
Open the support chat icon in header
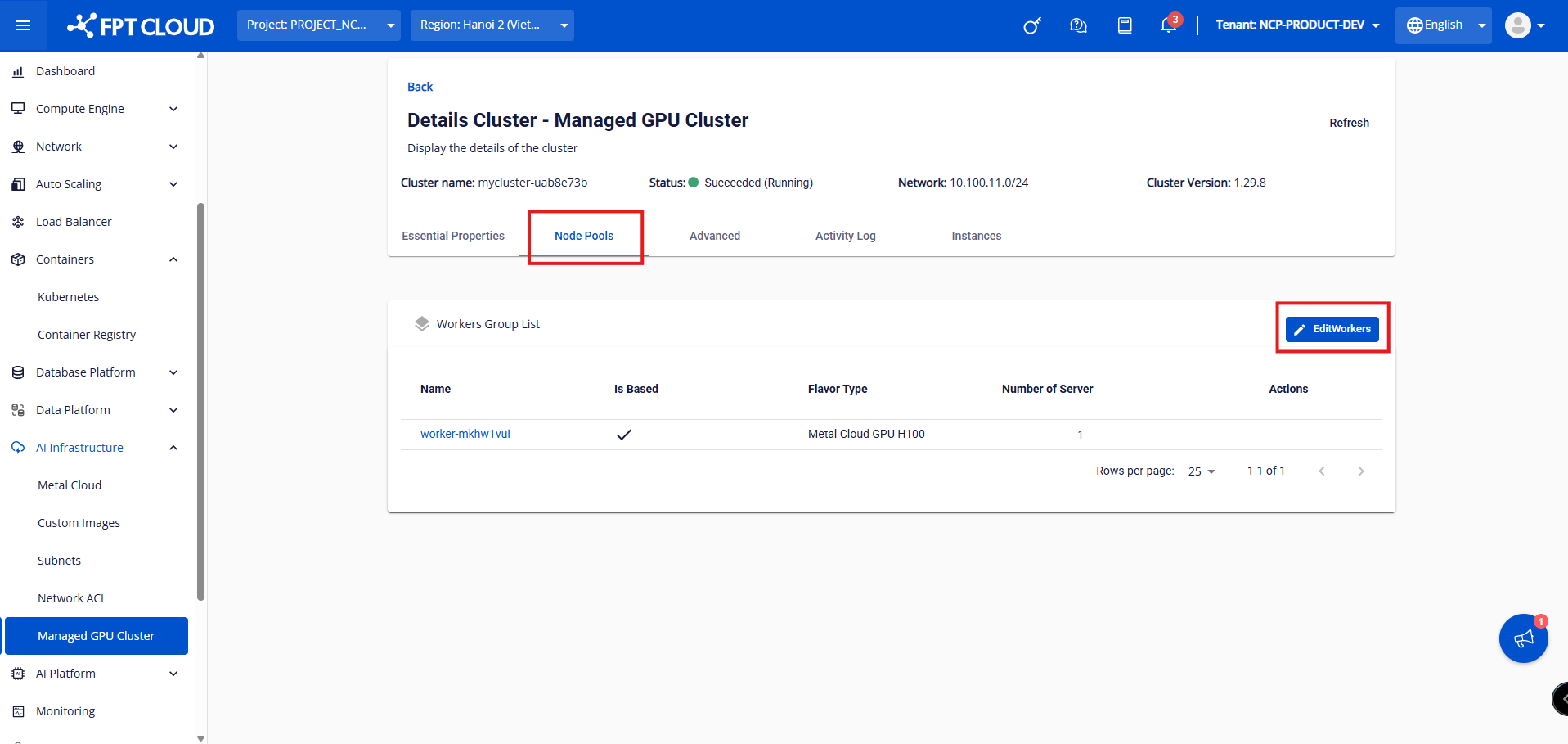[x=1078, y=25]
